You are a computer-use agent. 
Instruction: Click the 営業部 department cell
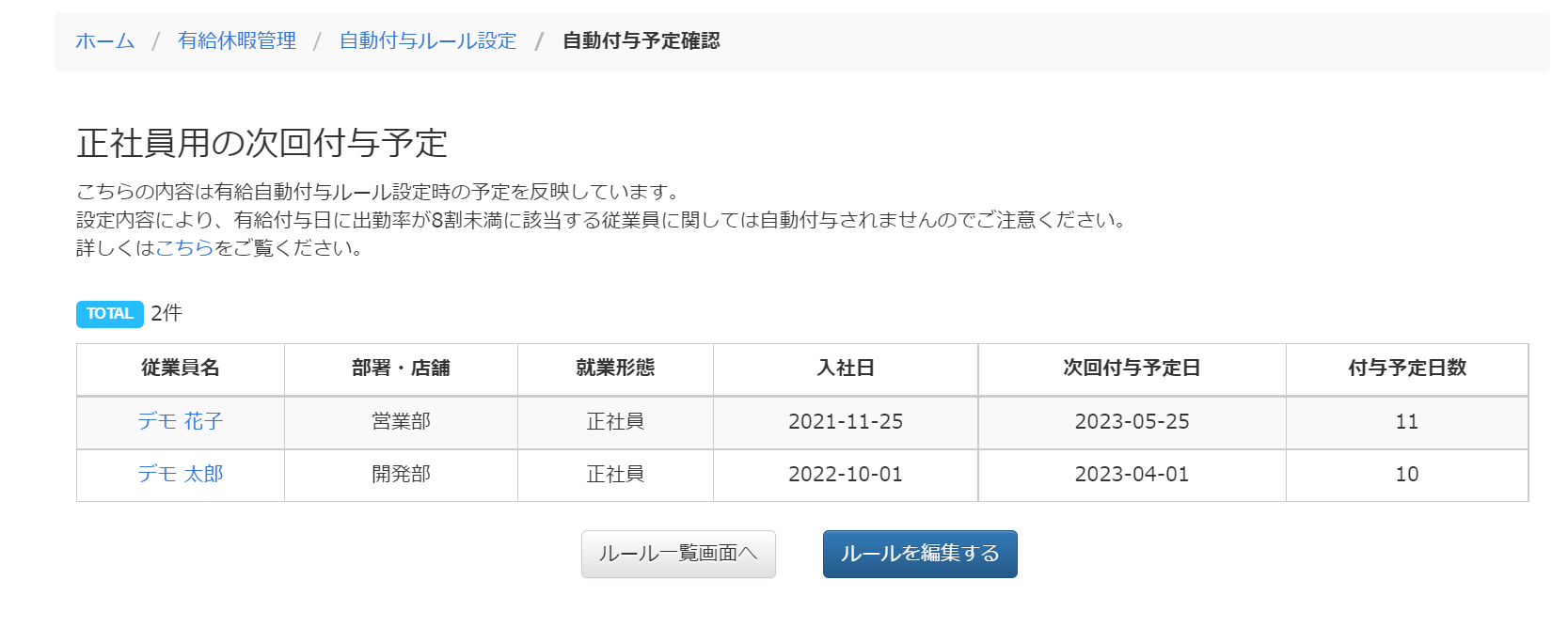(401, 422)
